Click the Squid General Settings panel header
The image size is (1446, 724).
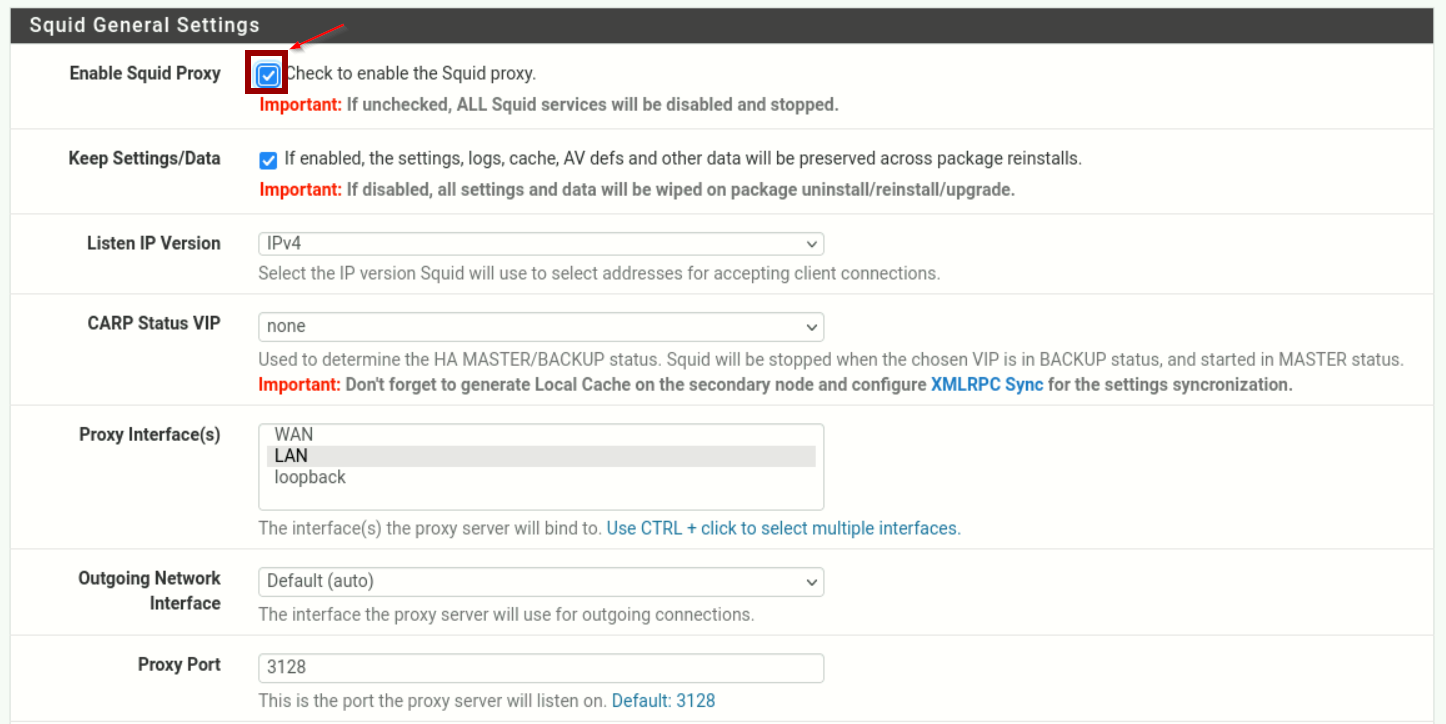click(x=144, y=25)
